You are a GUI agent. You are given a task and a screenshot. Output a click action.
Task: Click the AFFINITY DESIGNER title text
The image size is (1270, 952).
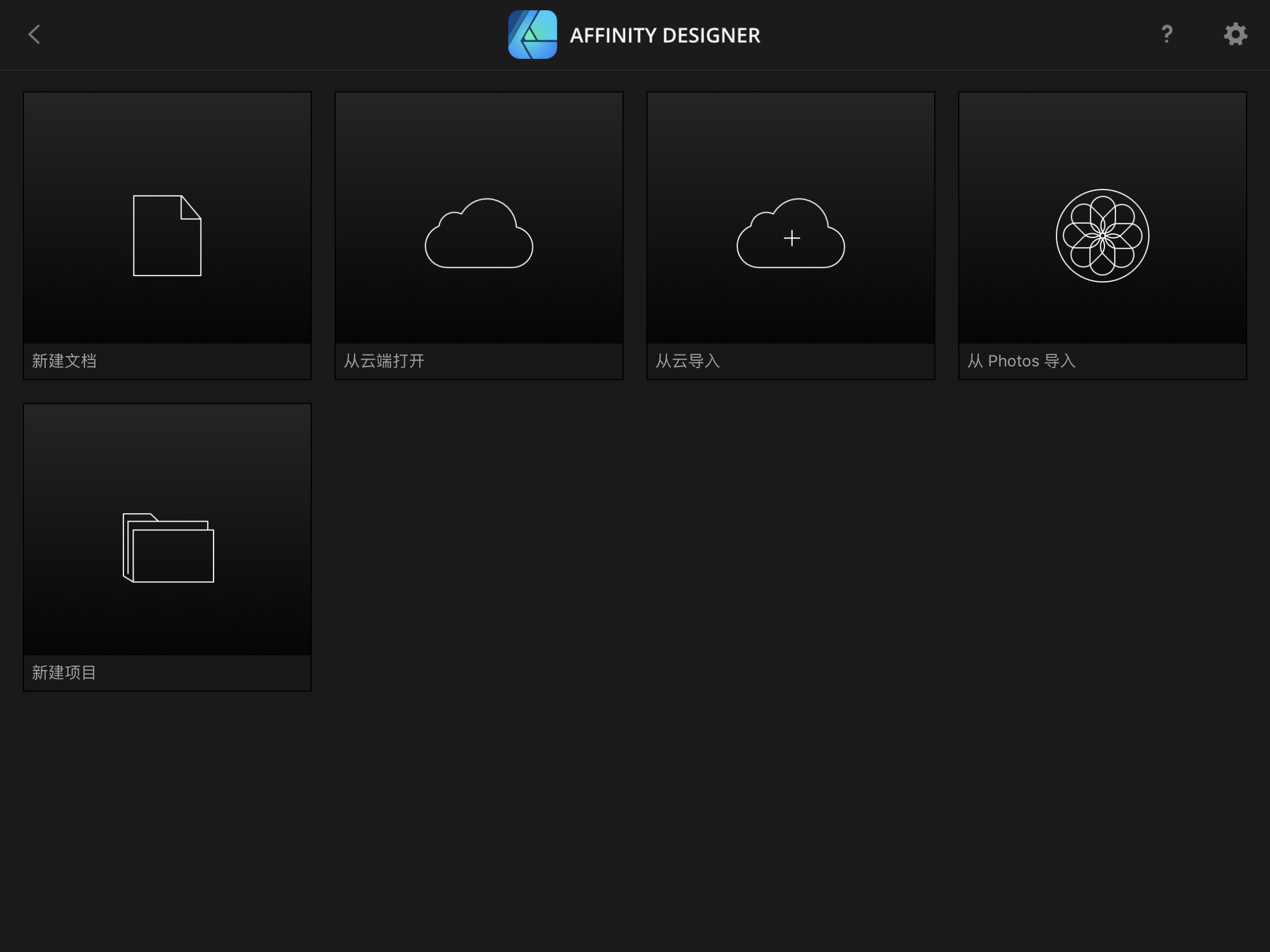pos(665,35)
